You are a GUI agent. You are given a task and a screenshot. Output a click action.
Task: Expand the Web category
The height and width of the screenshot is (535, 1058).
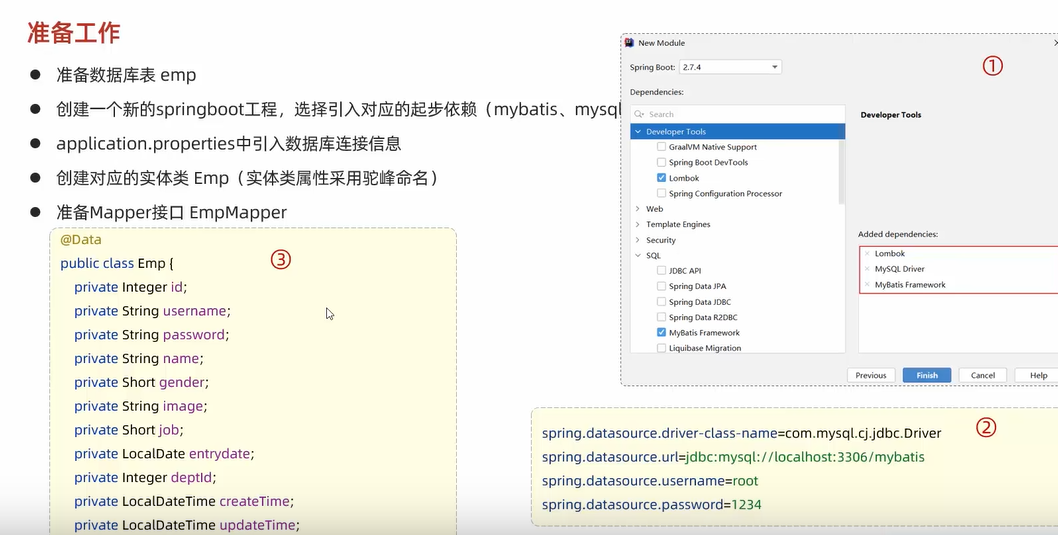[x=638, y=208]
